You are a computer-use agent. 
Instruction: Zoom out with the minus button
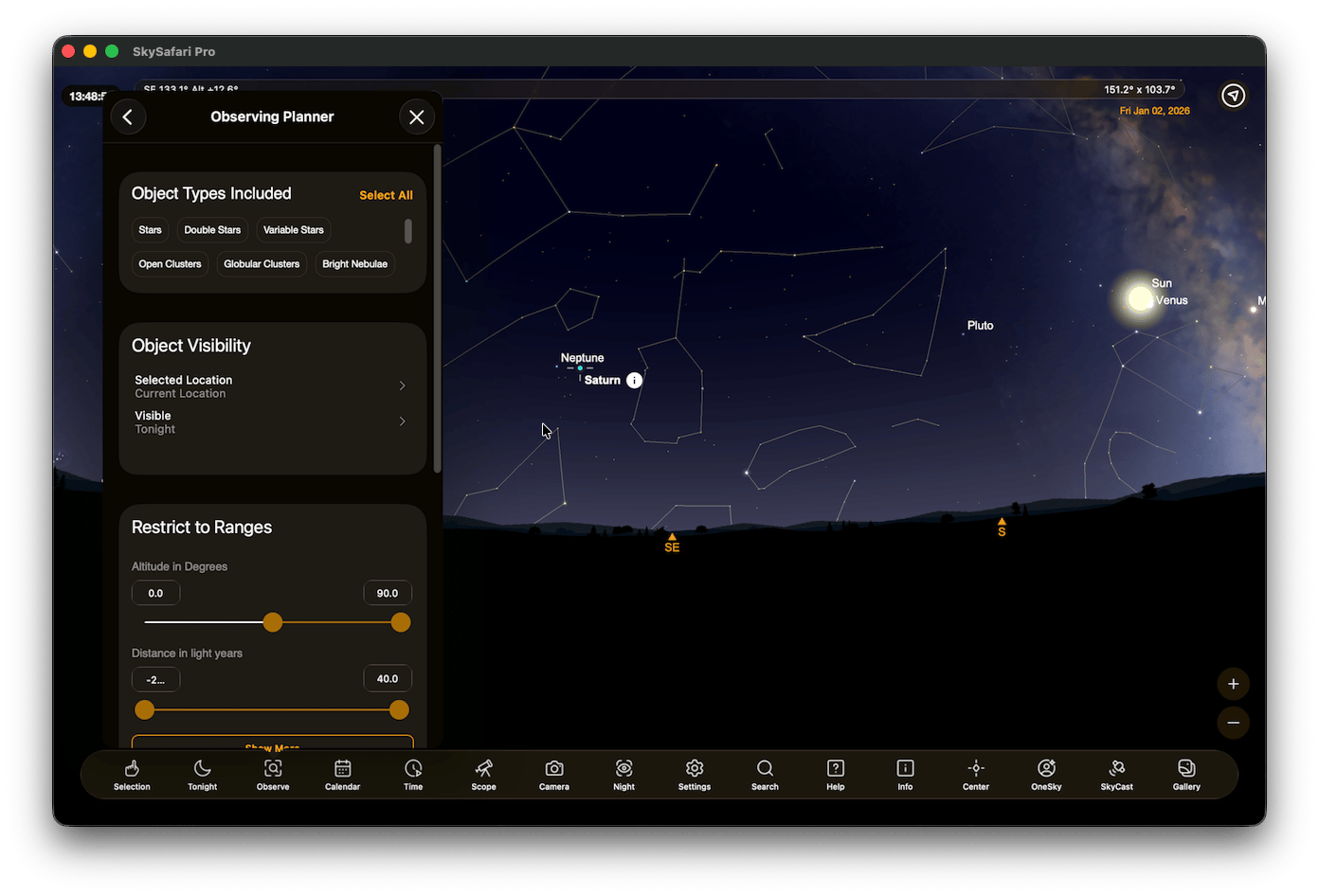pos(1233,723)
